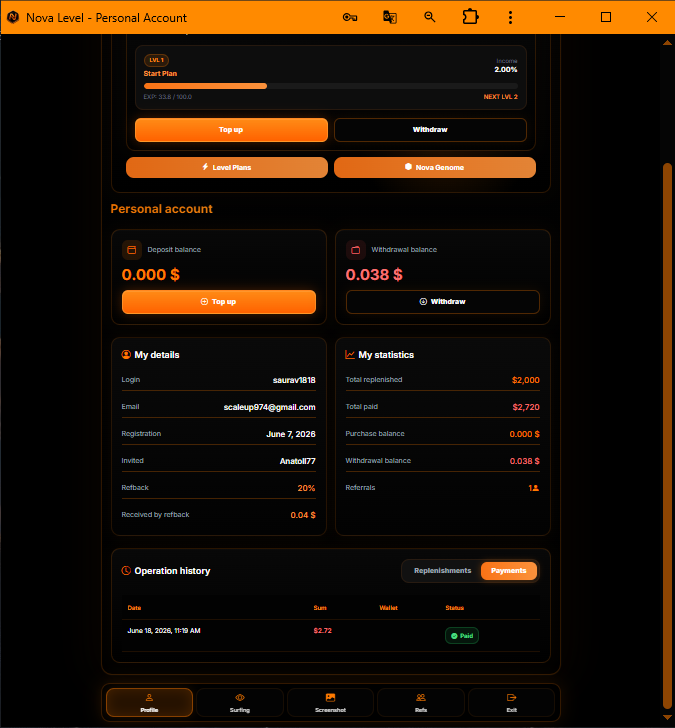Click the NEXT LVL 2 label
The image size is (675, 728).
(x=500, y=97)
